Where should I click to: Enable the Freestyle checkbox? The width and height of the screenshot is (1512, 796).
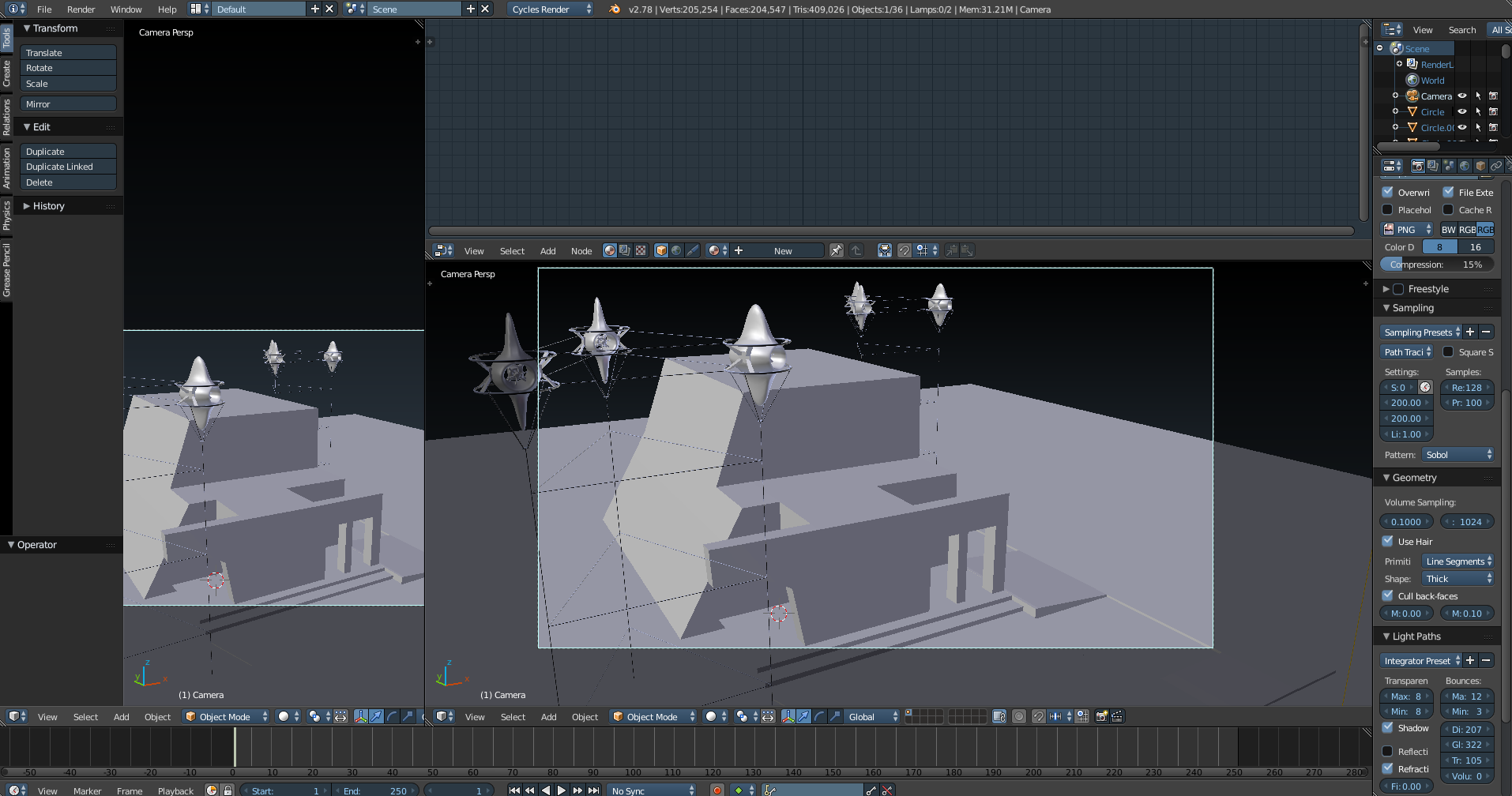pos(1398,289)
